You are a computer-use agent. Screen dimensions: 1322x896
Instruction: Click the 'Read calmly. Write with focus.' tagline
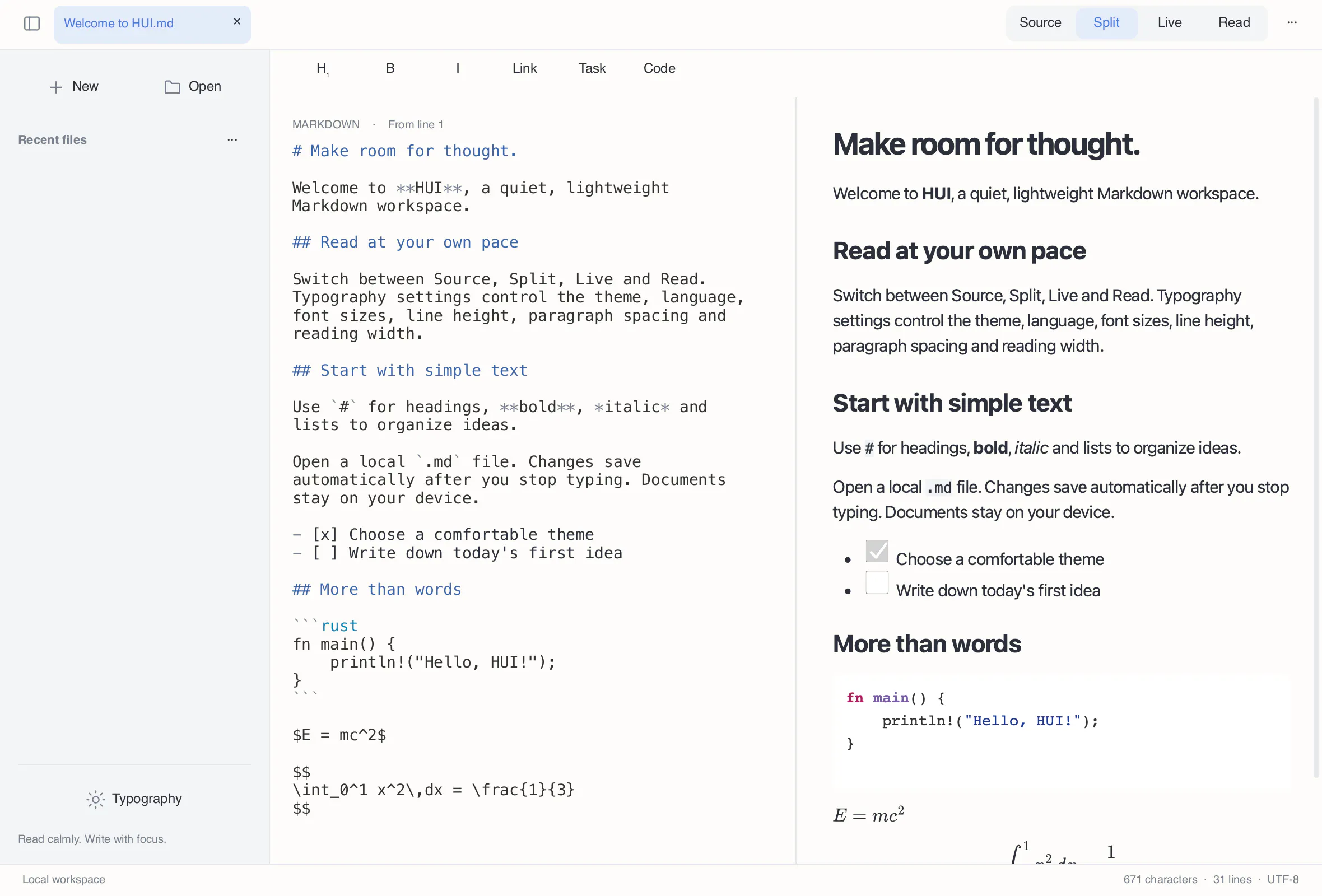pyautogui.click(x=92, y=839)
